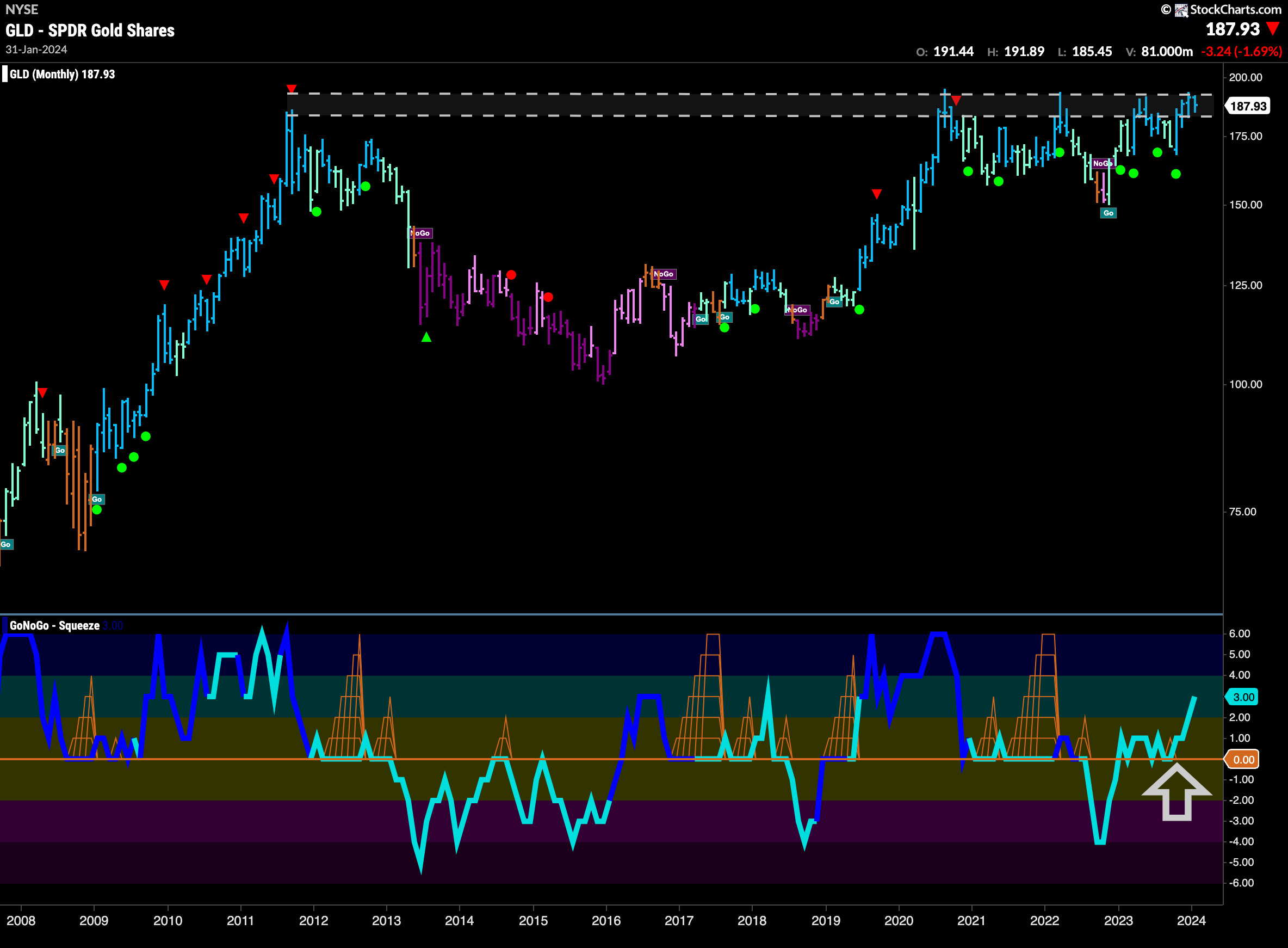Click the red dot marker in late 2014
The height and width of the screenshot is (948, 1288).
(x=511, y=275)
